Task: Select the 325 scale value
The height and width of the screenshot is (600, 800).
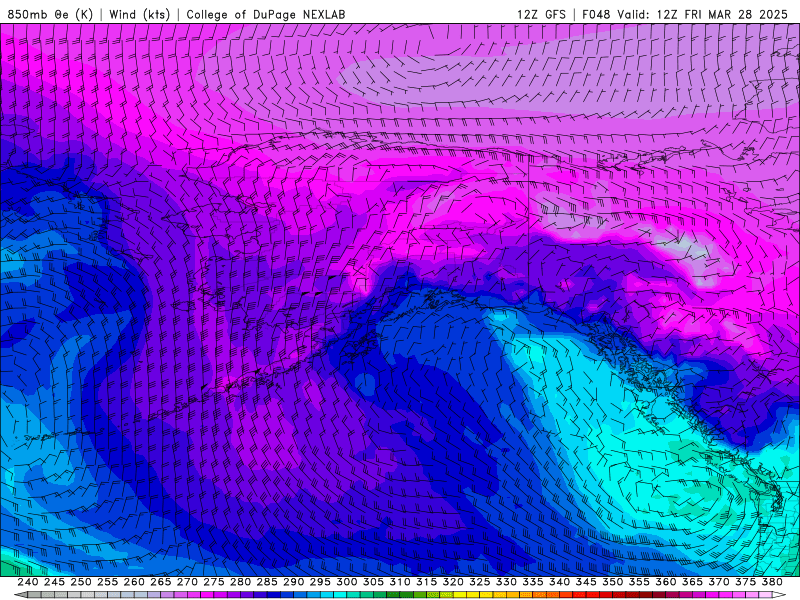Action: (480, 582)
